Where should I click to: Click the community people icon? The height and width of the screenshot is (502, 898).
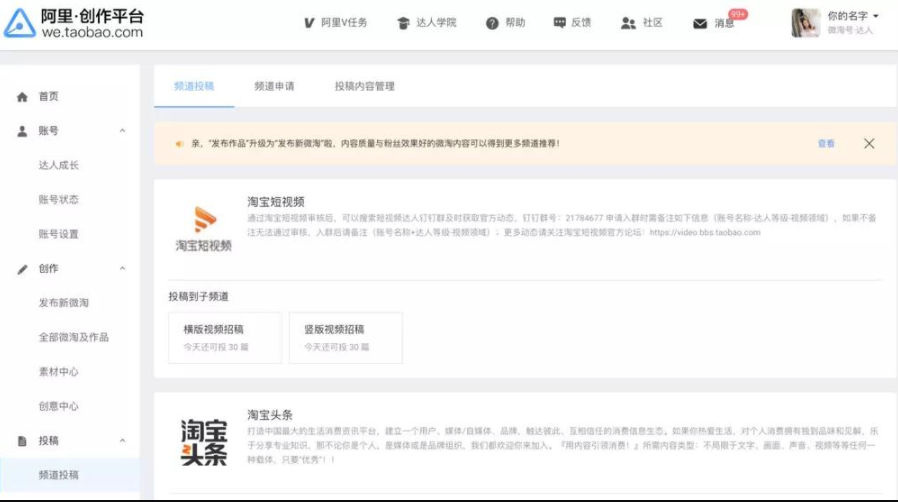(x=628, y=23)
